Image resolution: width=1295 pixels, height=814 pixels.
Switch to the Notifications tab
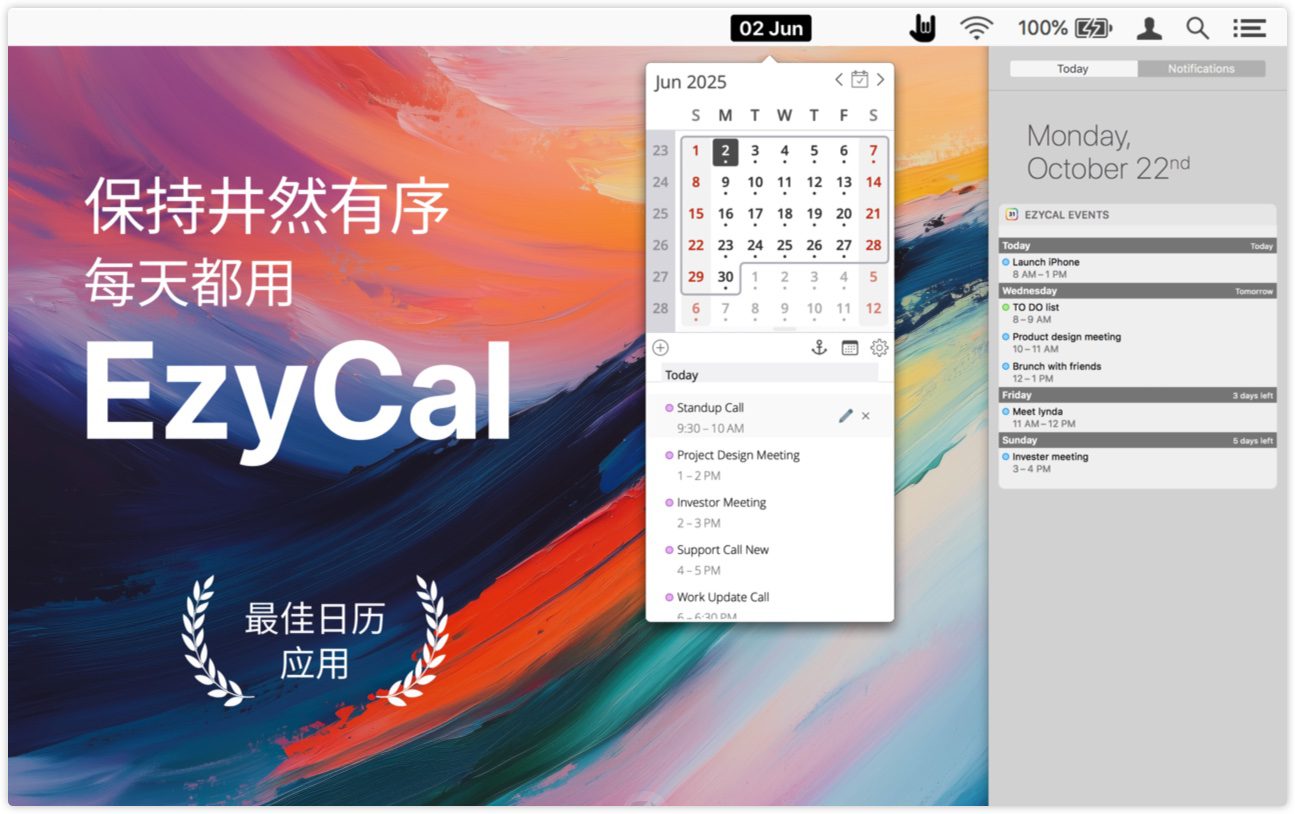coord(1201,69)
